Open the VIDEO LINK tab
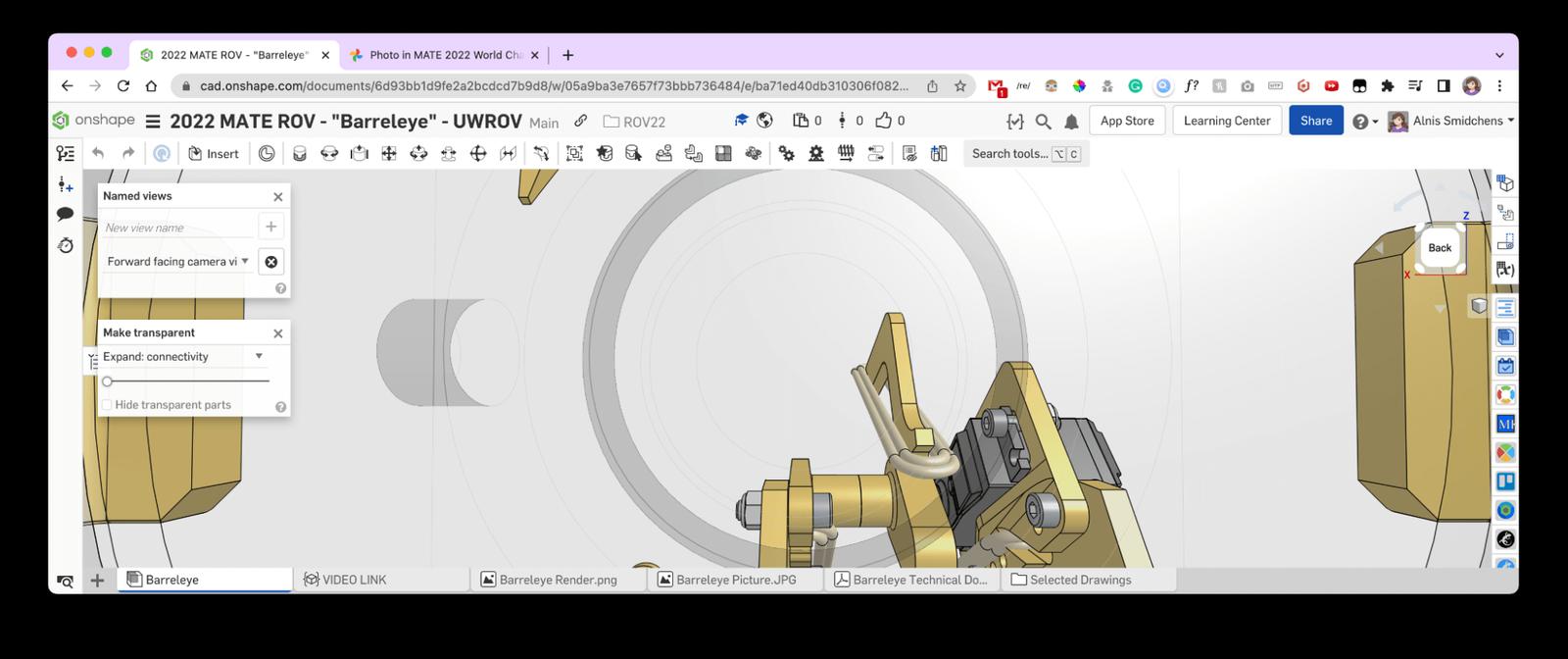Screen dimensions: 1568x659 (353, 580)
